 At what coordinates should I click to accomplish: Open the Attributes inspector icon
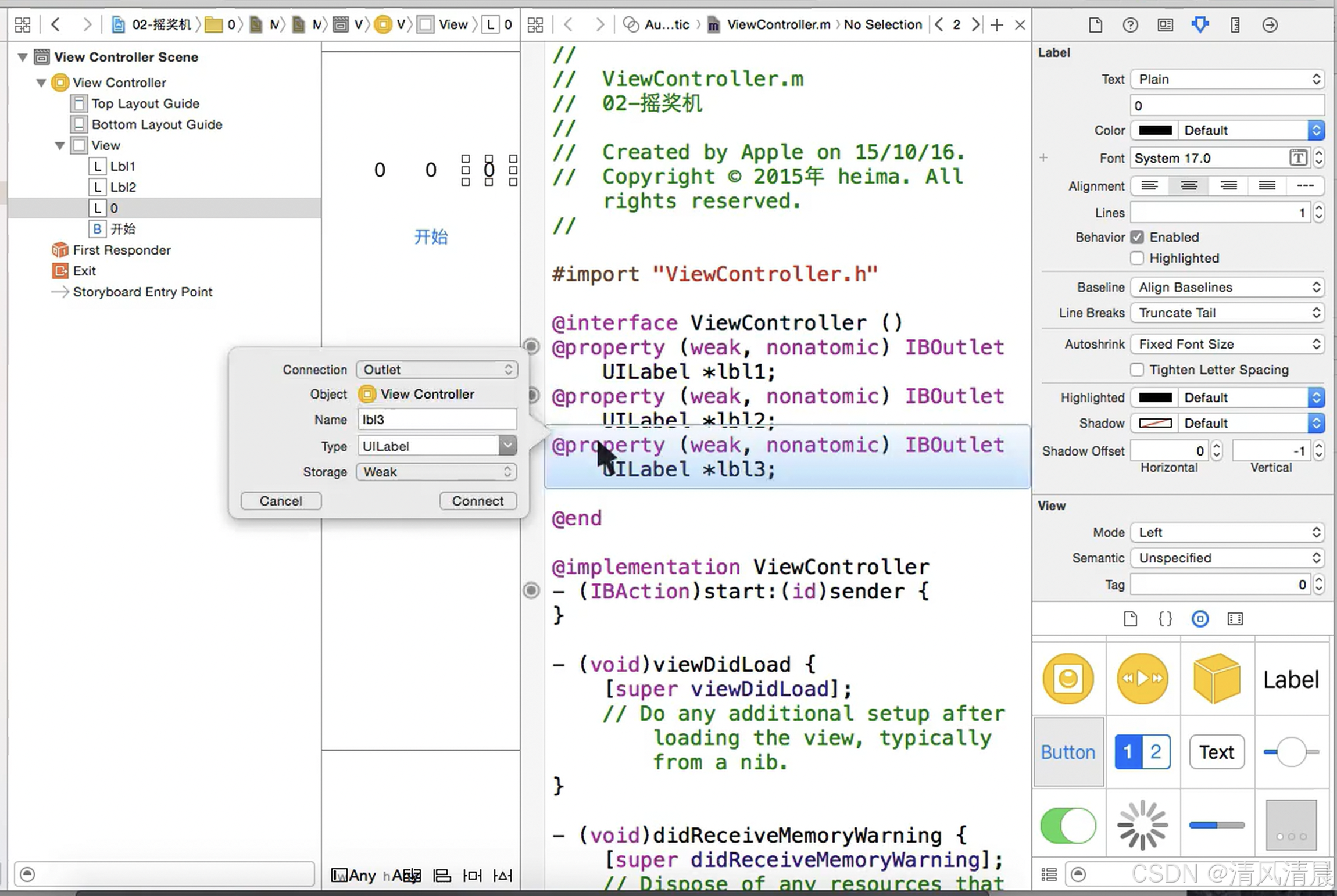tap(1200, 24)
